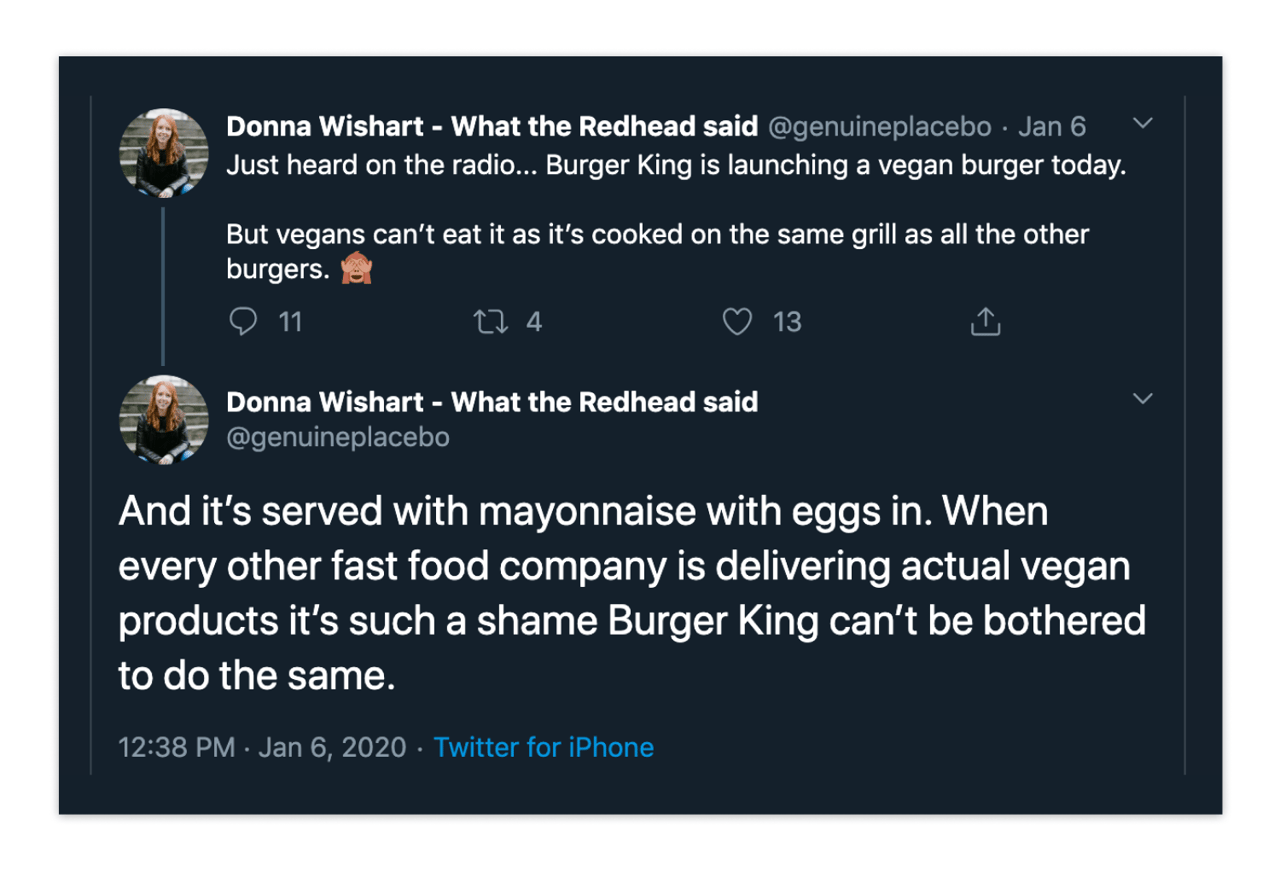Click the Donna Wishart name on the reply tweet
1280x883 pixels.
coord(492,402)
